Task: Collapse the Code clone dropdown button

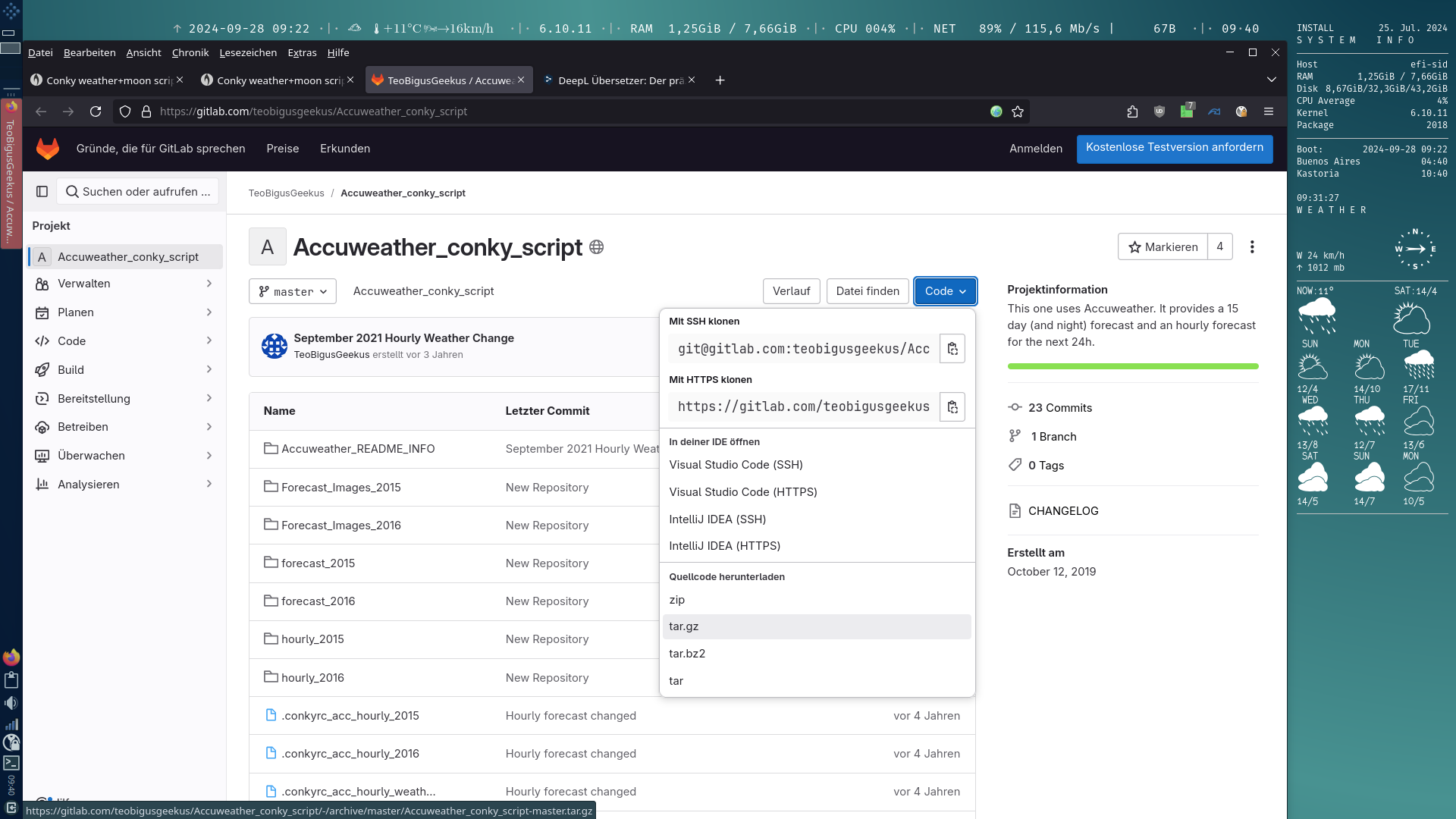Action: [x=945, y=291]
